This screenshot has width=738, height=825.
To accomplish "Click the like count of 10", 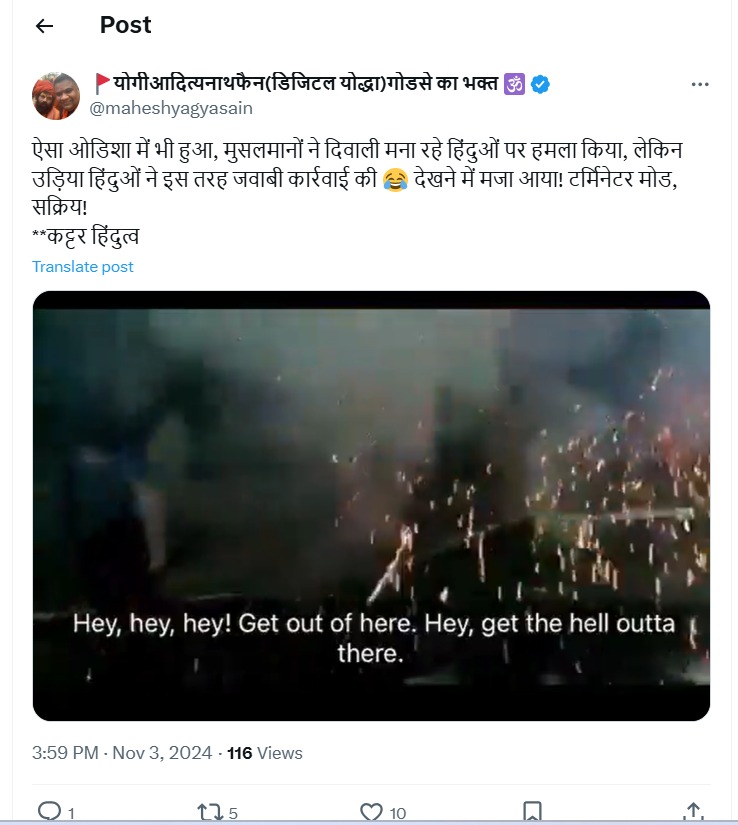I will coord(397,812).
